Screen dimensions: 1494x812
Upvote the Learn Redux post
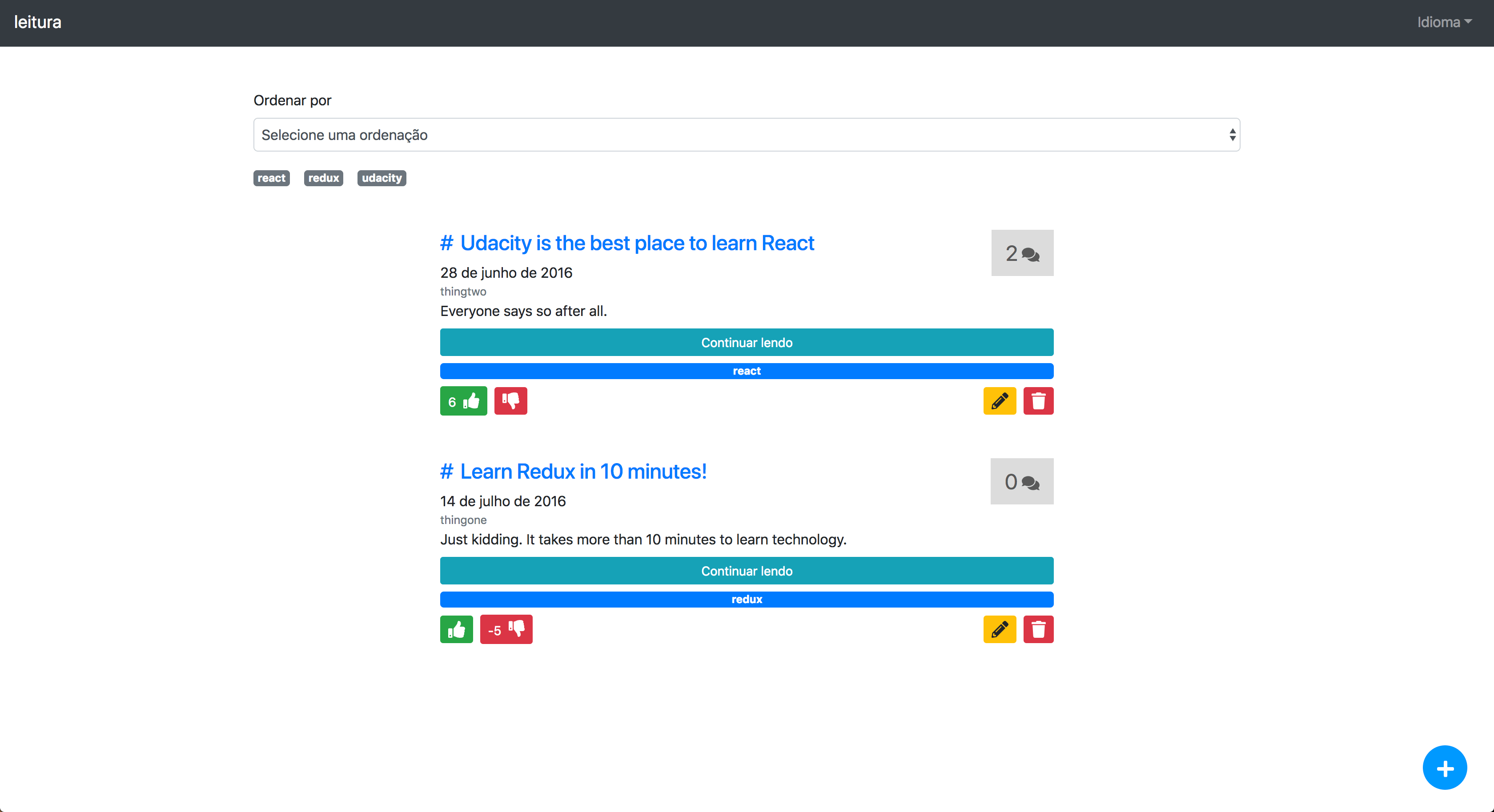pos(457,629)
